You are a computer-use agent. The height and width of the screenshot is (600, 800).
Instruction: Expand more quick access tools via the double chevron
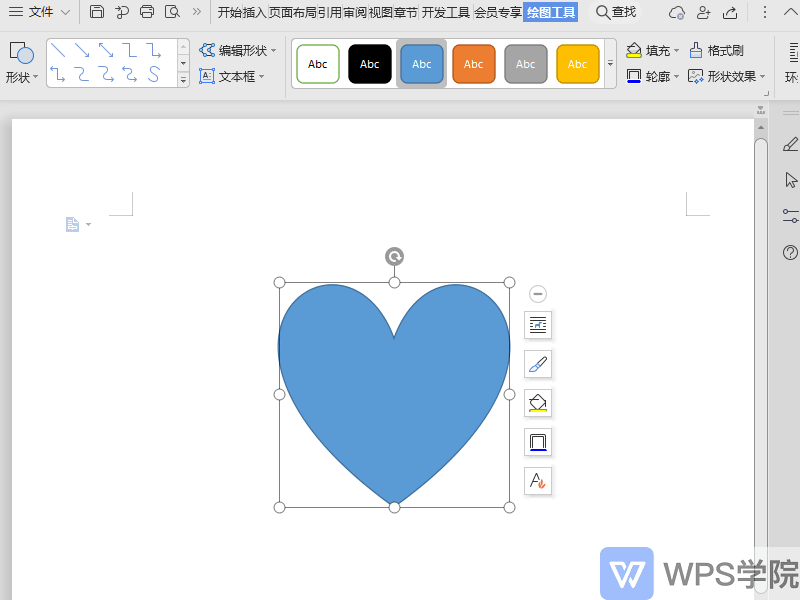click(x=196, y=12)
